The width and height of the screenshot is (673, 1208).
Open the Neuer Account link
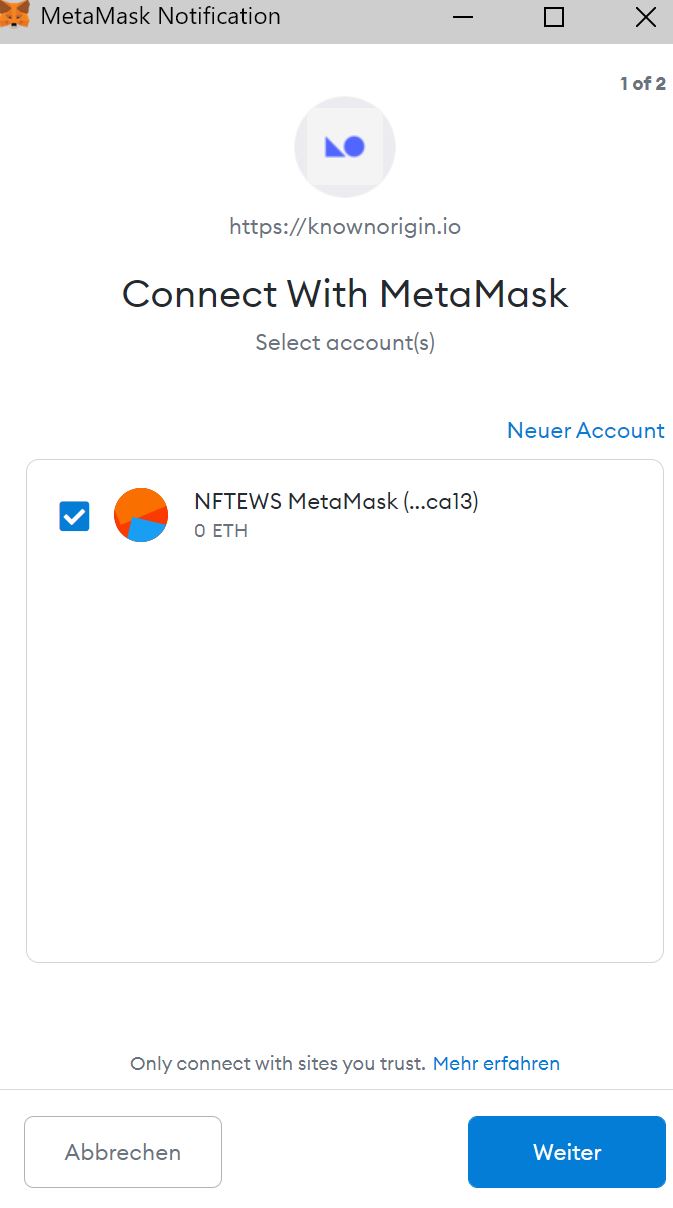586,430
